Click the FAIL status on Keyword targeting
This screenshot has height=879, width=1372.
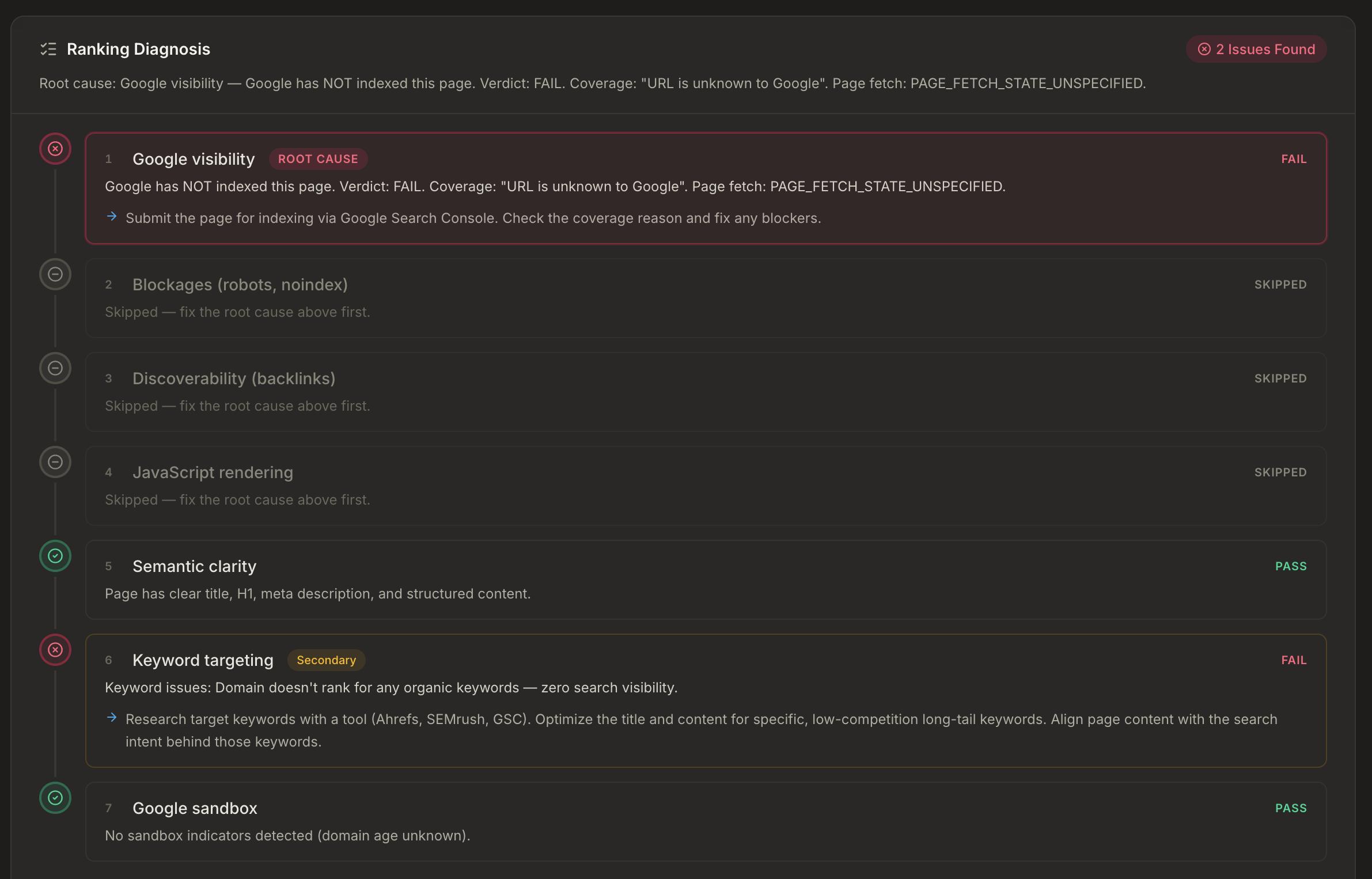[1294, 661]
